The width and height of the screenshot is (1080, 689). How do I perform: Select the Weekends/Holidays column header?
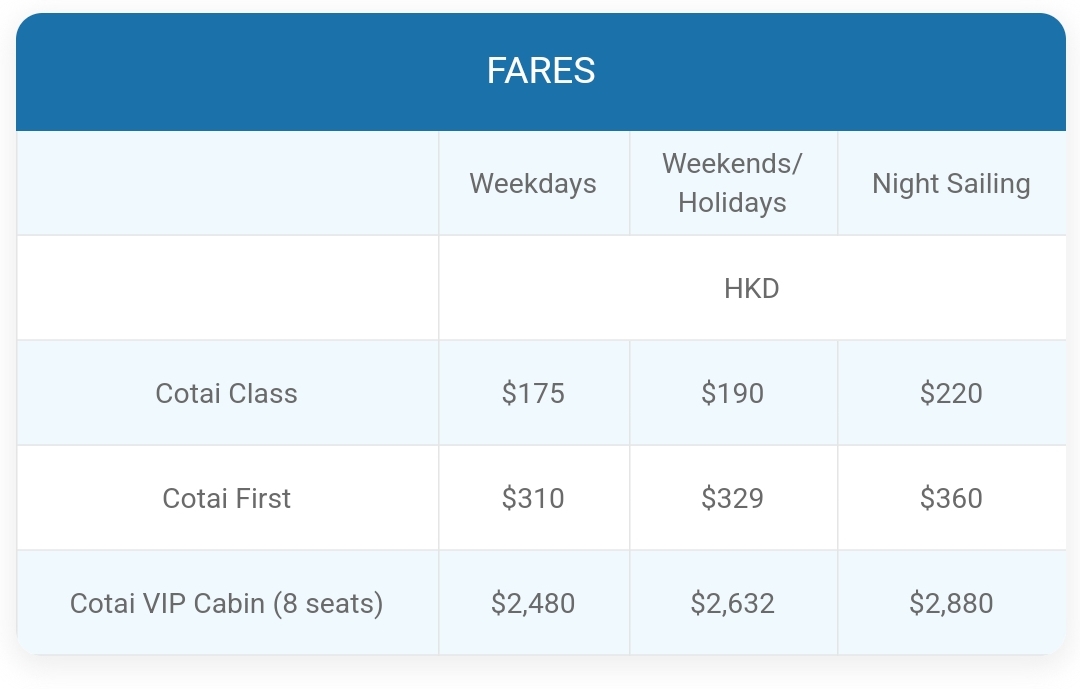732,183
